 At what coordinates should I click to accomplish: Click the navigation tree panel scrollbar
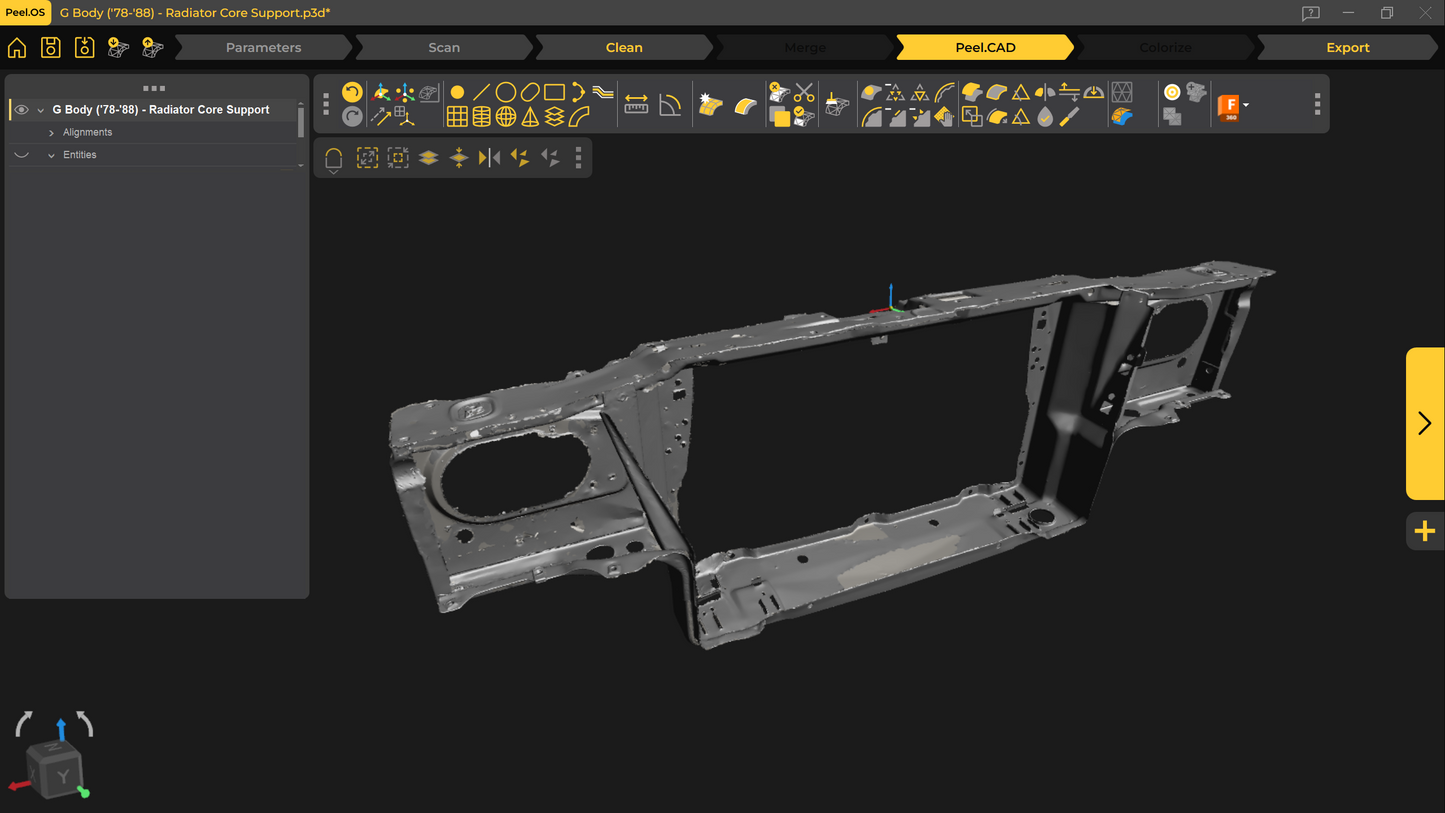tap(301, 122)
